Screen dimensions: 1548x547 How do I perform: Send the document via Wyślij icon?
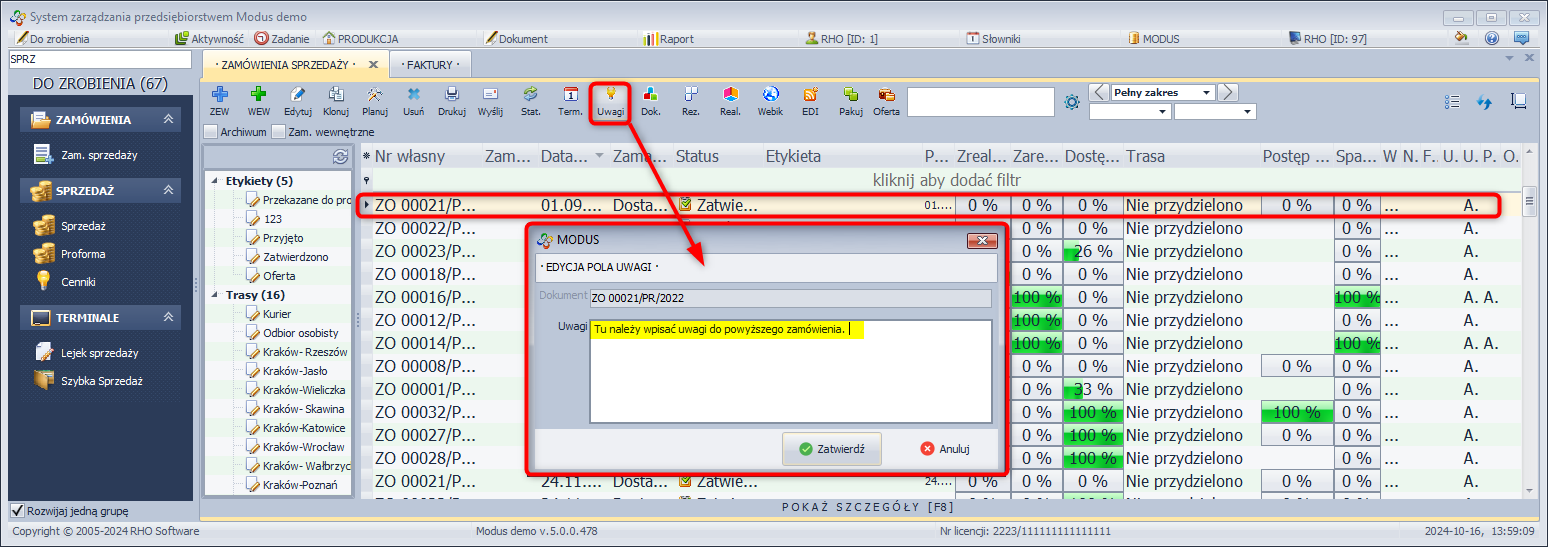click(x=490, y=100)
